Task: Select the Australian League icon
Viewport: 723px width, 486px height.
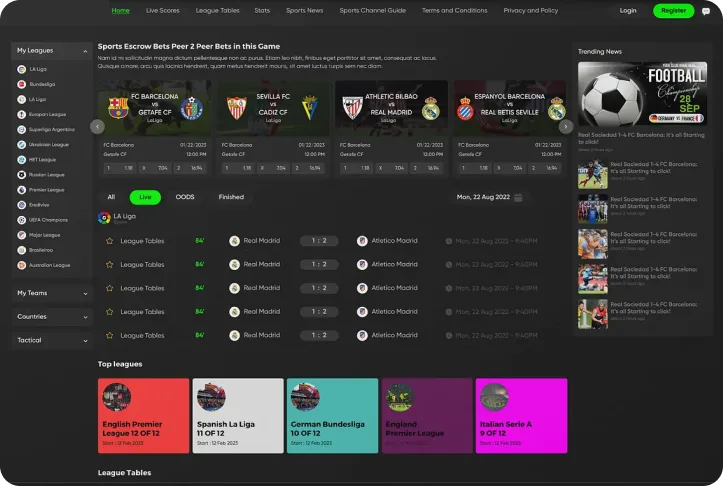Action: [x=21, y=265]
